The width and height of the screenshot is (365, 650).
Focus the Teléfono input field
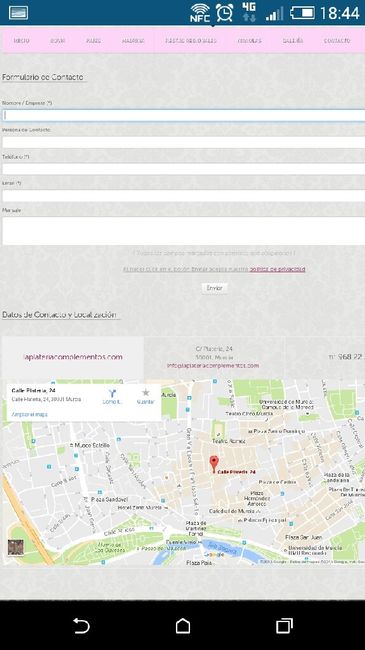coord(183,169)
